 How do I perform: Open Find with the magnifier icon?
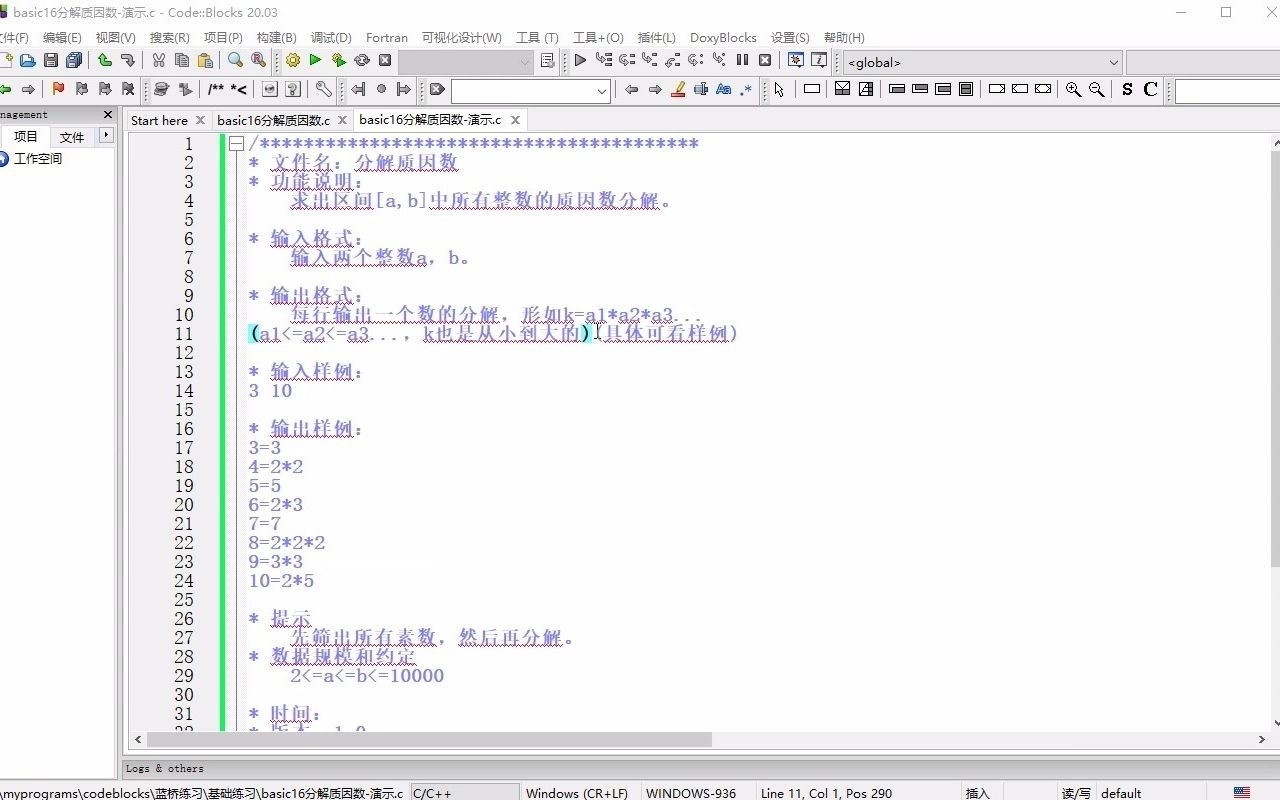click(x=235, y=60)
